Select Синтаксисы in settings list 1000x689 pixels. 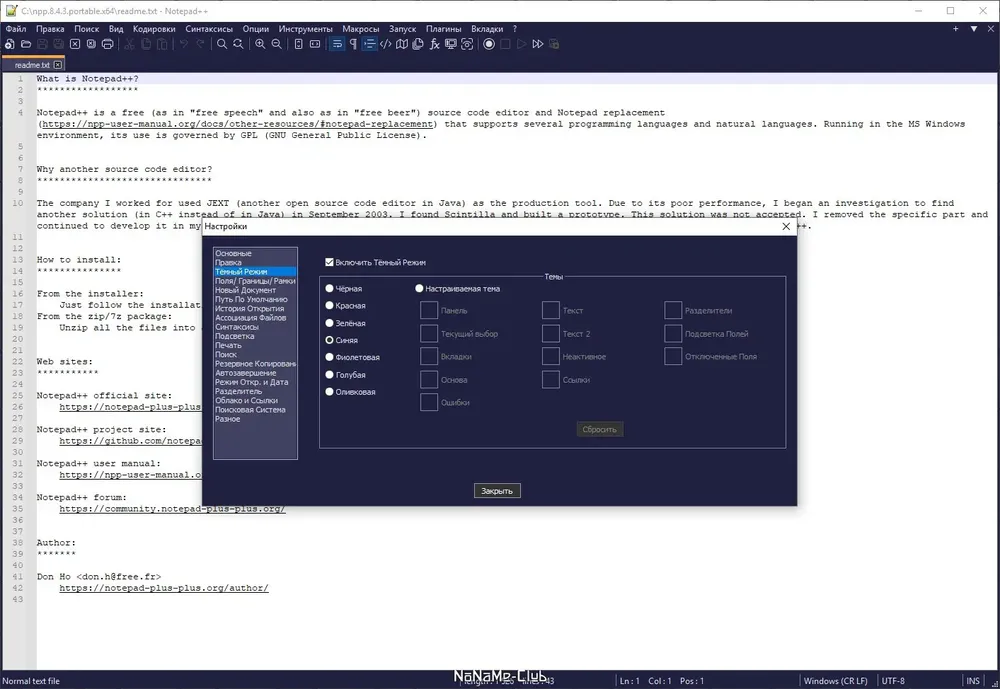tap(255, 327)
